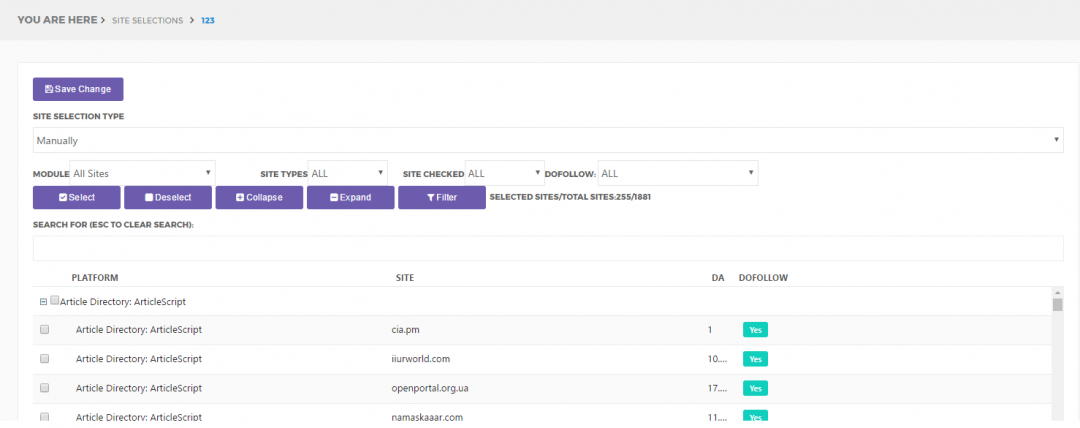Viewport: 1080px width, 428px height.
Task: Tick the checkbox for openportal.org.ua
Action: coord(44,387)
